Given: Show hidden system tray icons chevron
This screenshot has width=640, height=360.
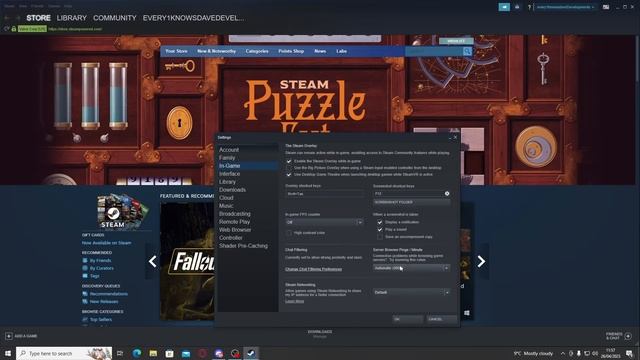Looking at the screenshot, I should pyautogui.click(x=563, y=353).
